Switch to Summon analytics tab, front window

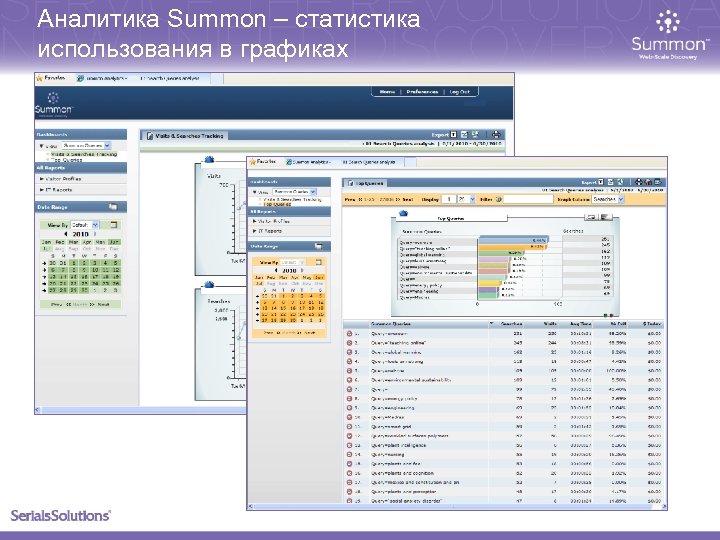308,162
